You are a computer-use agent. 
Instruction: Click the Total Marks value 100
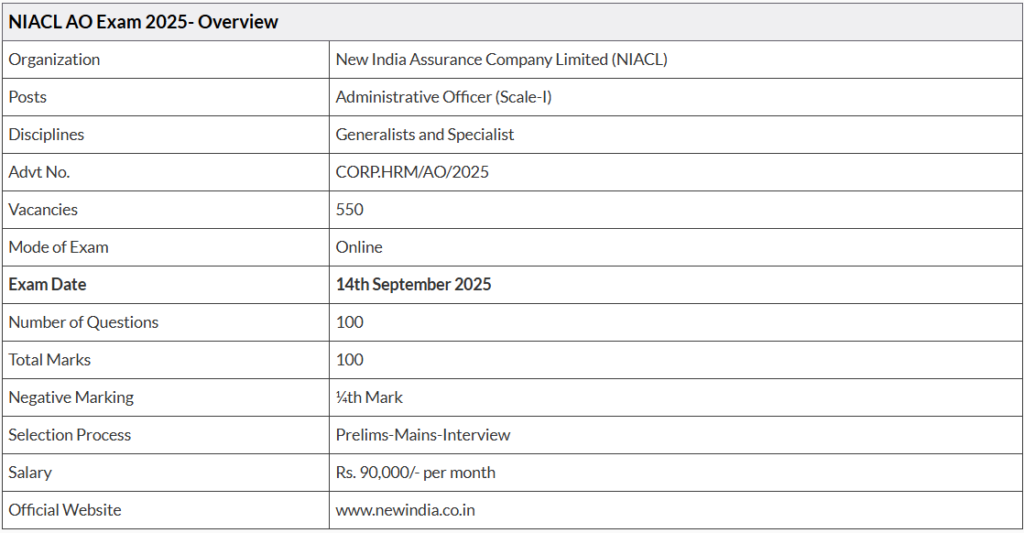[x=349, y=360]
